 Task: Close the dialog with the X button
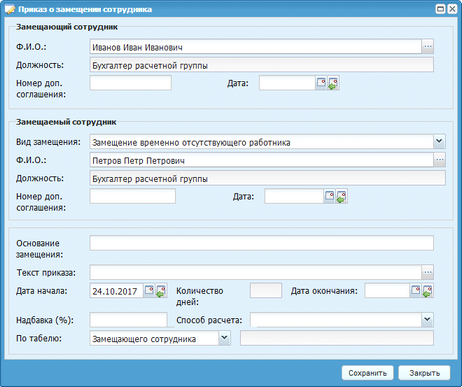(x=452, y=9)
